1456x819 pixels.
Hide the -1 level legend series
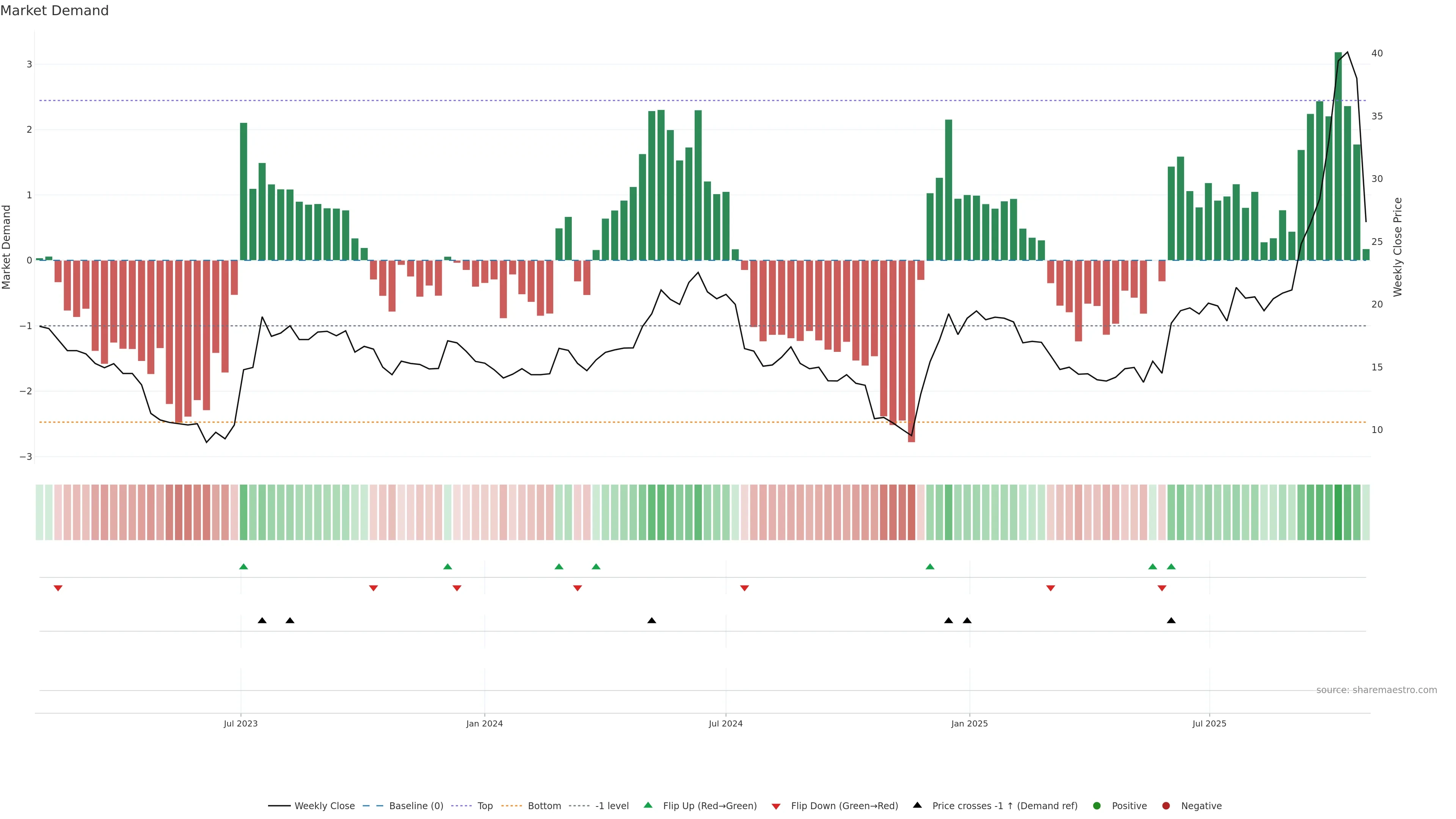(x=612, y=805)
